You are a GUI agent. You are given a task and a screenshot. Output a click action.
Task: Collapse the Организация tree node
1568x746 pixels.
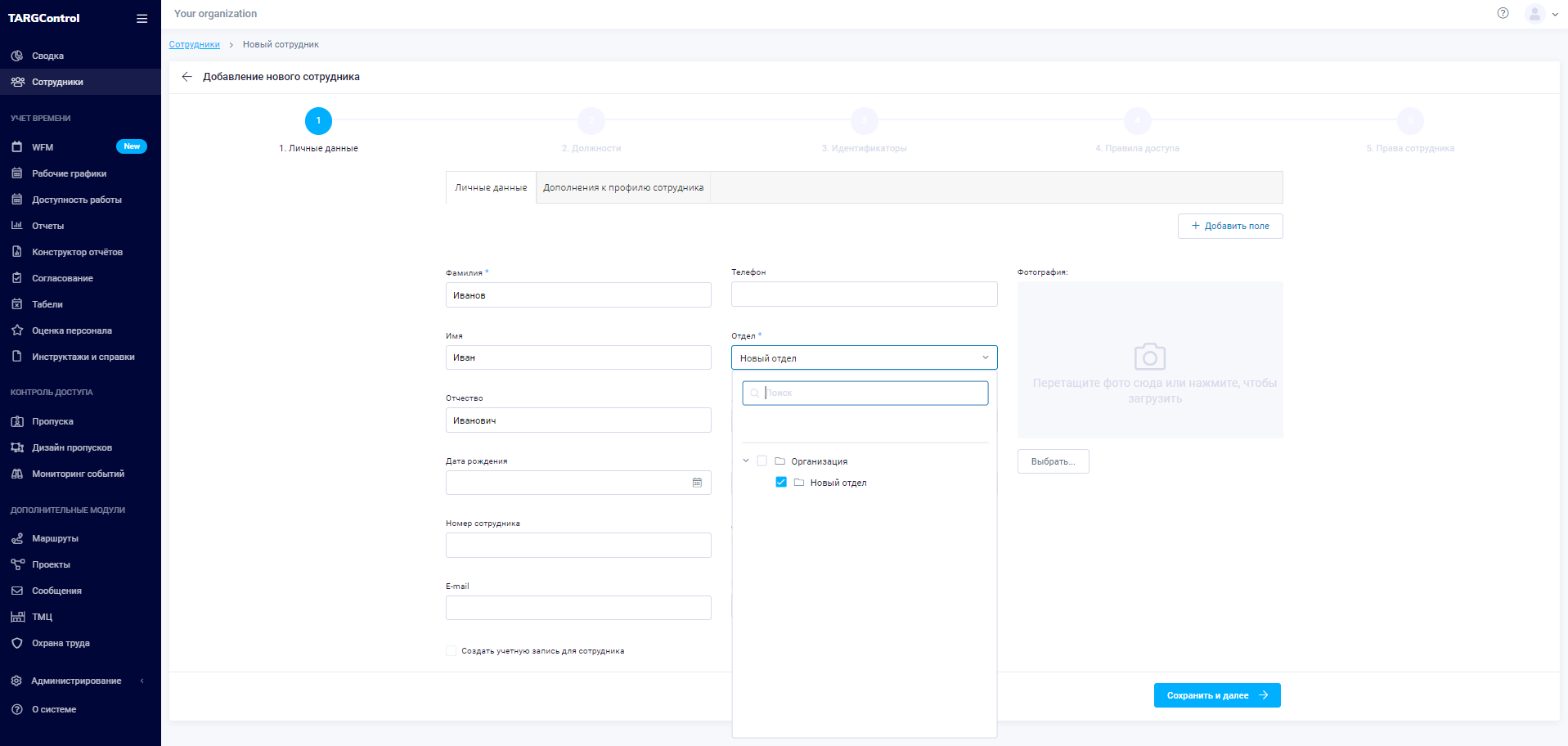click(745, 461)
